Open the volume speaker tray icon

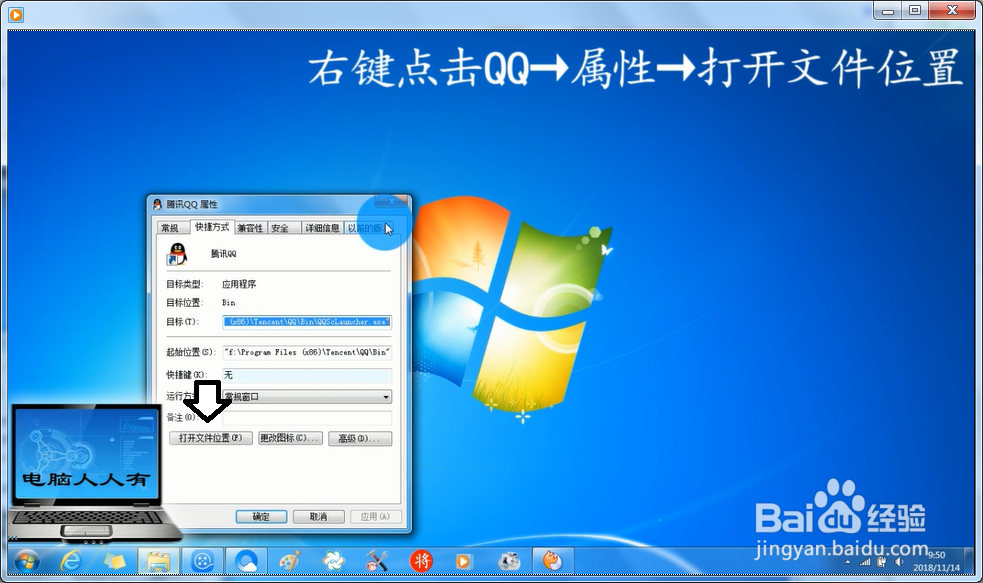pos(898,562)
